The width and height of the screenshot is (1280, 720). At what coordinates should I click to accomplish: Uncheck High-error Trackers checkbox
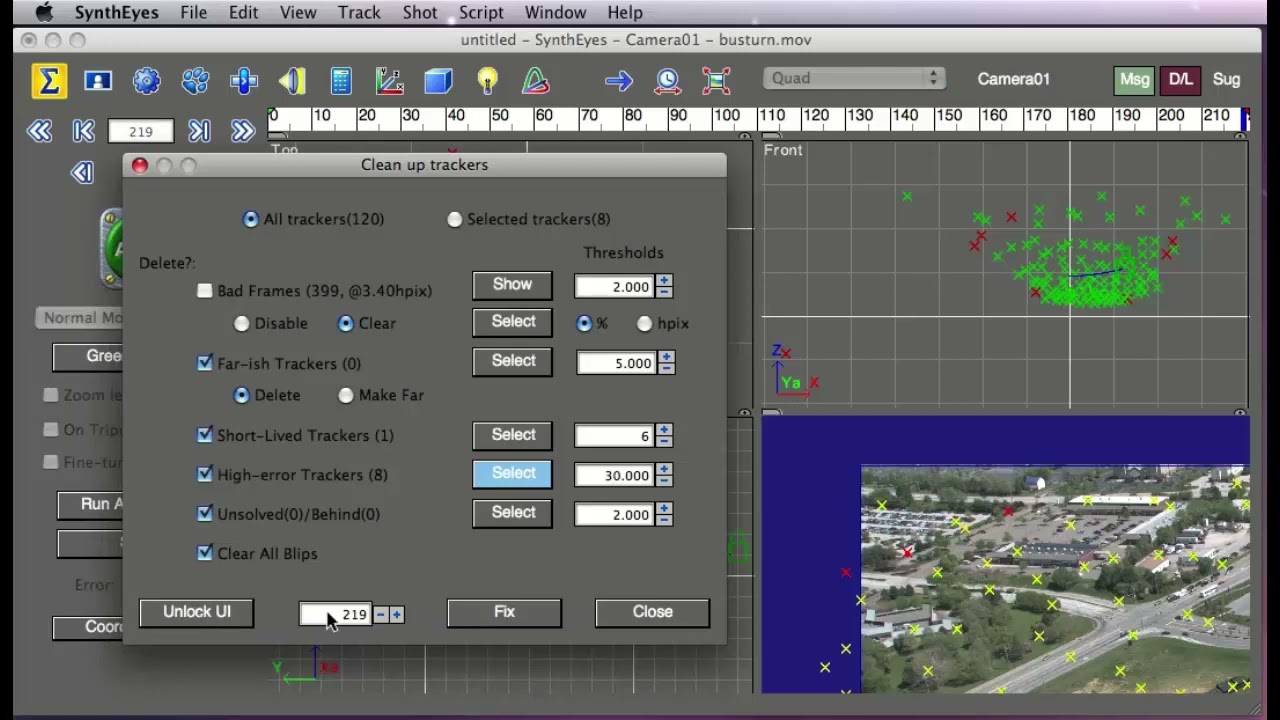[x=205, y=475]
